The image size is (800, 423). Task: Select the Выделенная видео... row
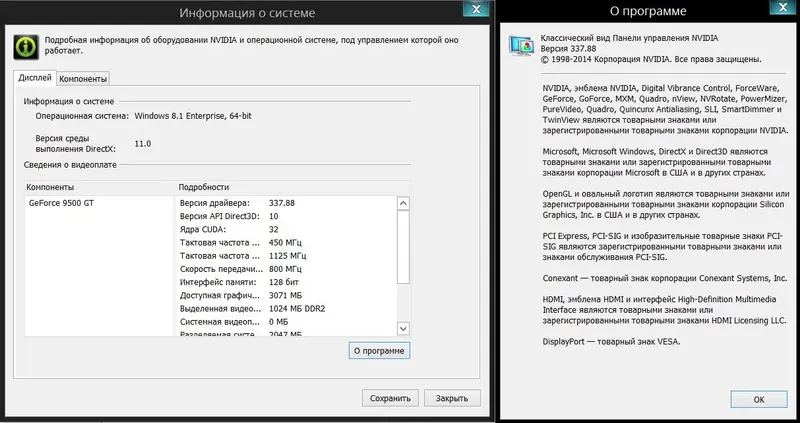click(288, 309)
